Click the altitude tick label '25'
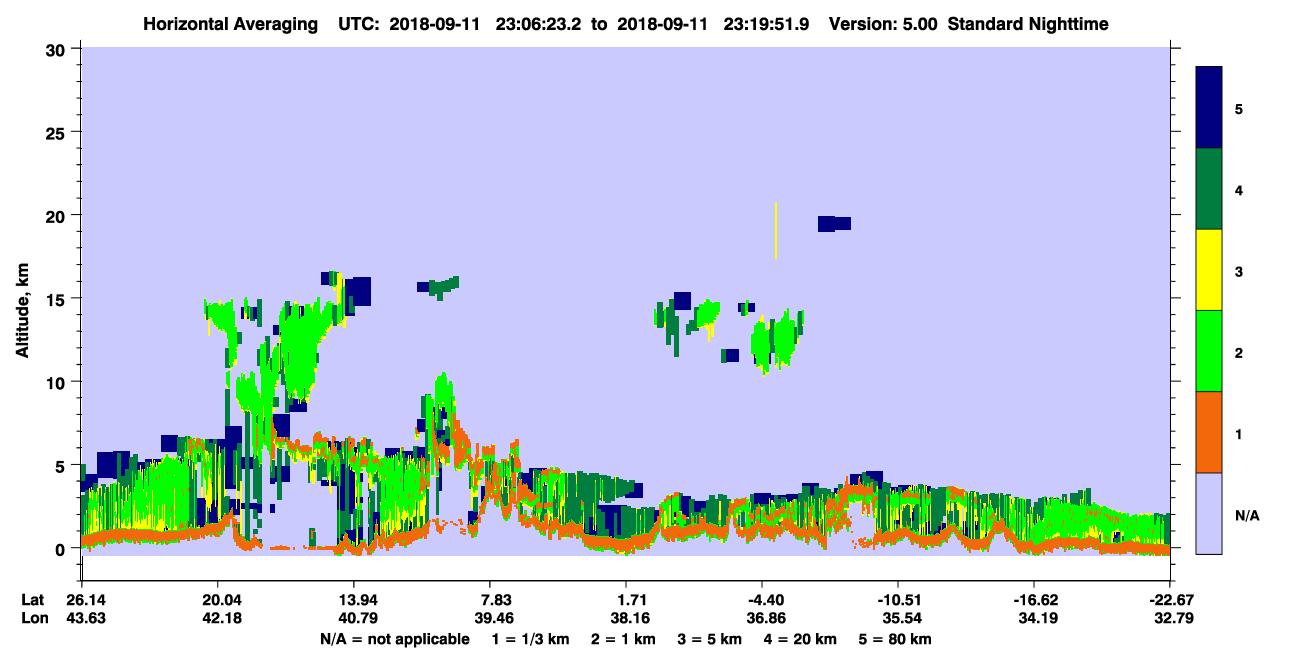Viewport: 1300px width, 667px height. coord(58,132)
